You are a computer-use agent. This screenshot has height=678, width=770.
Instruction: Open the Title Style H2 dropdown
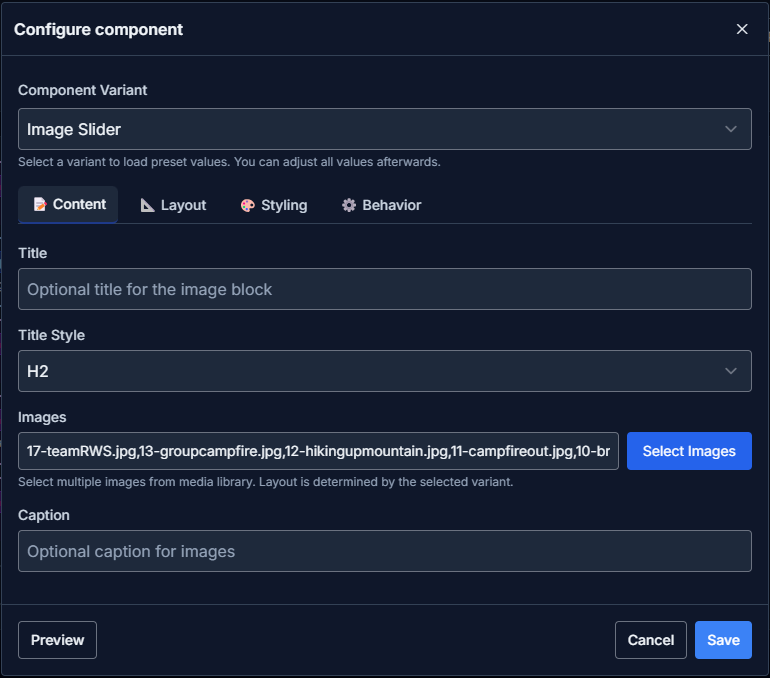point(384,371)
